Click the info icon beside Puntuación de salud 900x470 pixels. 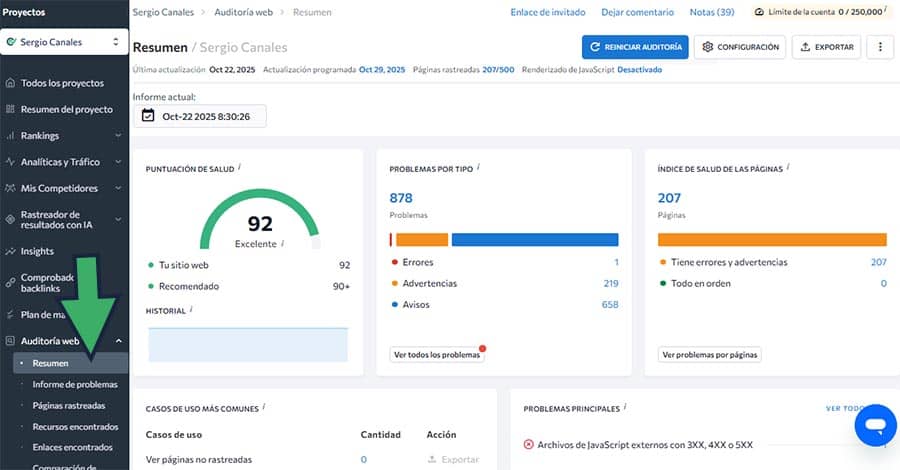point(240,169)
